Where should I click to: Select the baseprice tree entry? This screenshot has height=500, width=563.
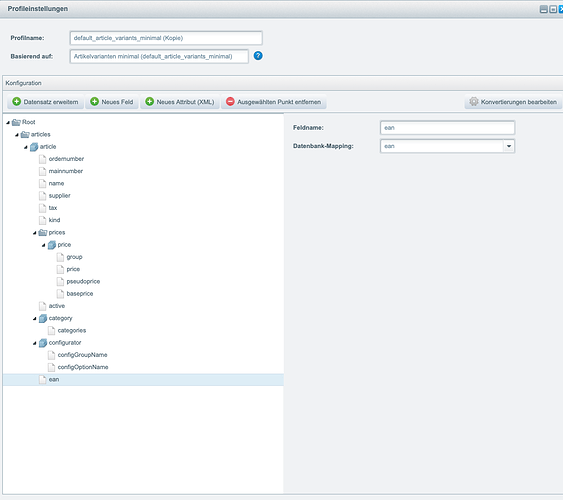[80, 294]
